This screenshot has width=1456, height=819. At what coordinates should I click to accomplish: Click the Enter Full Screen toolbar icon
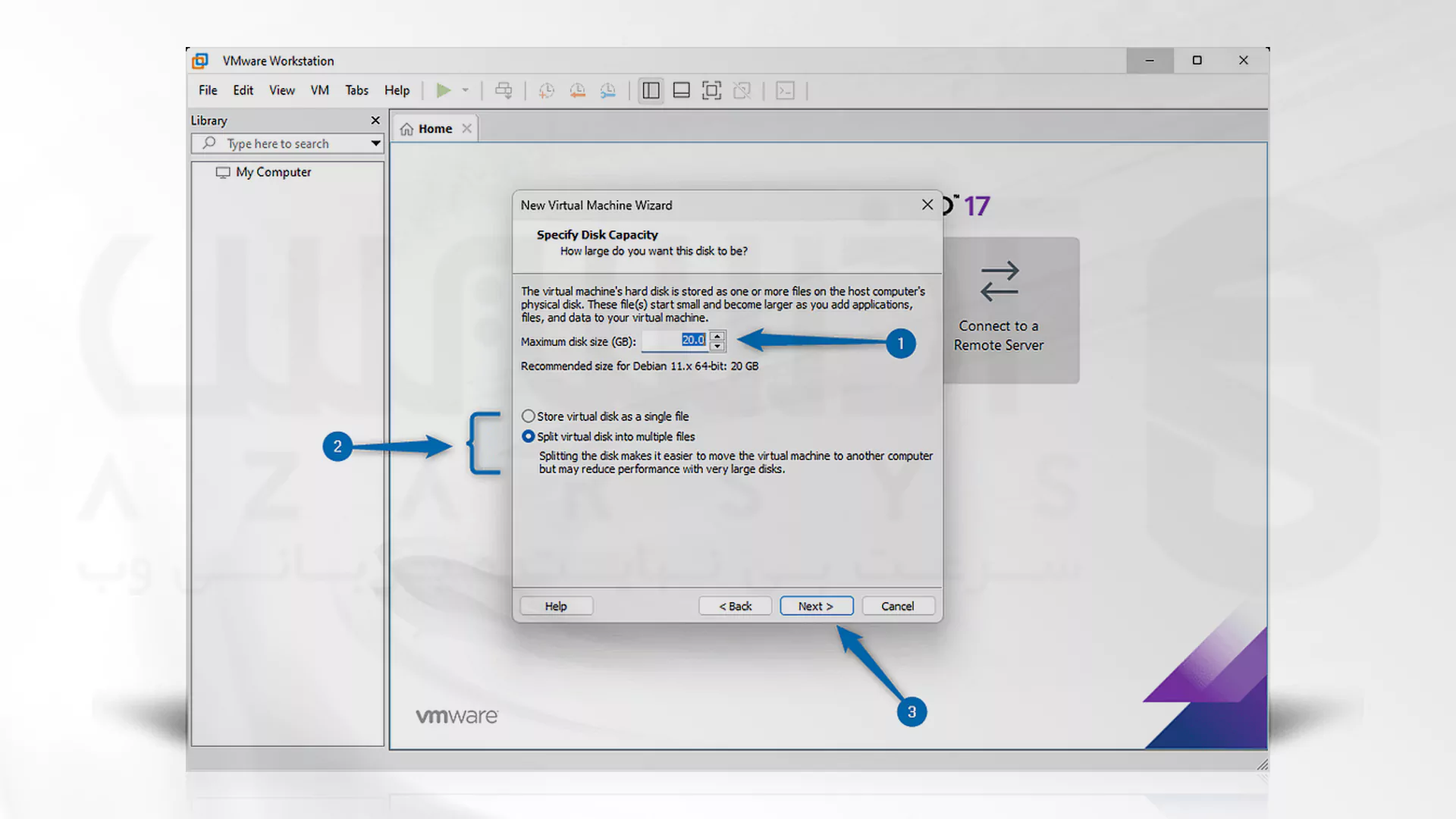click(711, 91)
